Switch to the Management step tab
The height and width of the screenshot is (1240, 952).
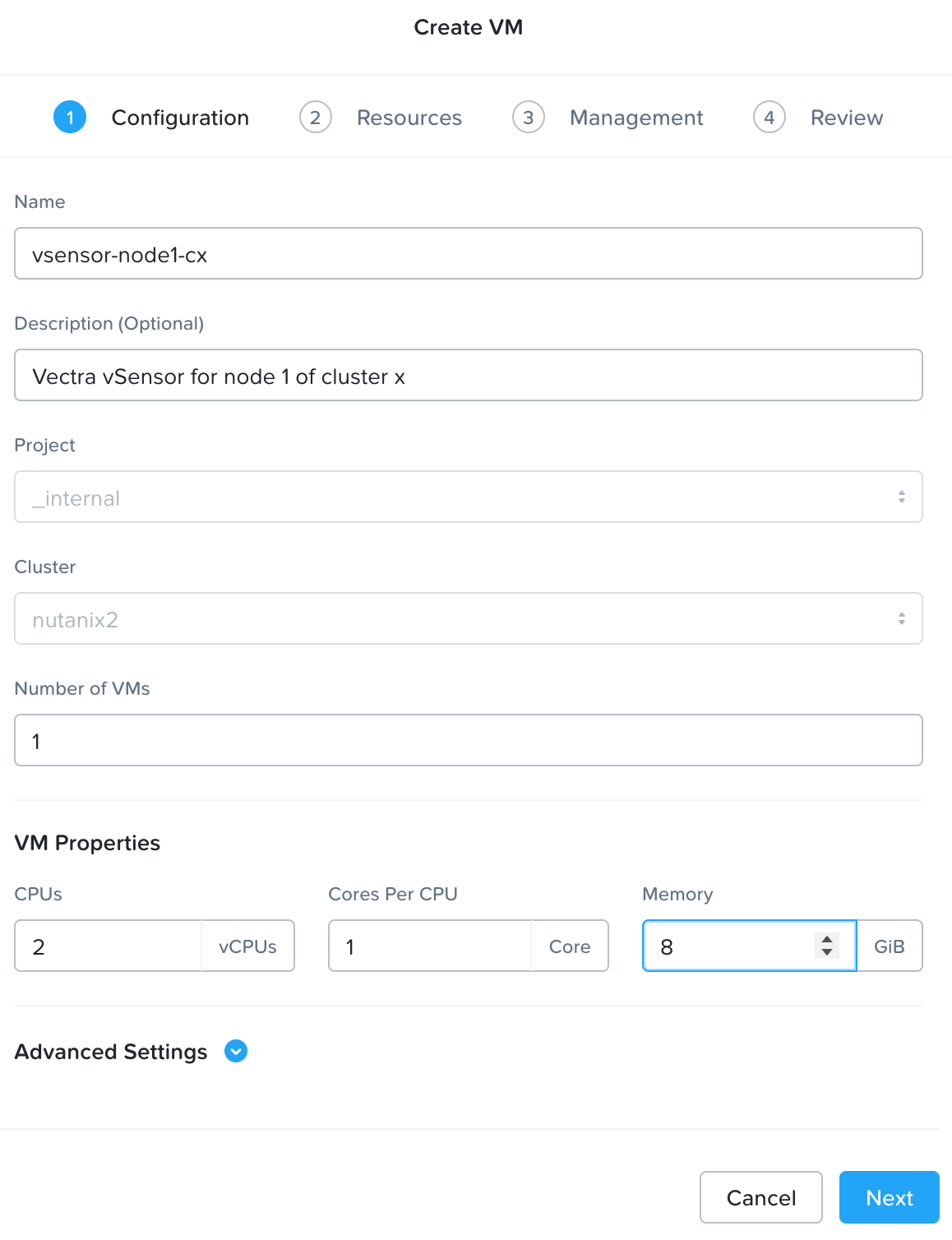(636, 118)
